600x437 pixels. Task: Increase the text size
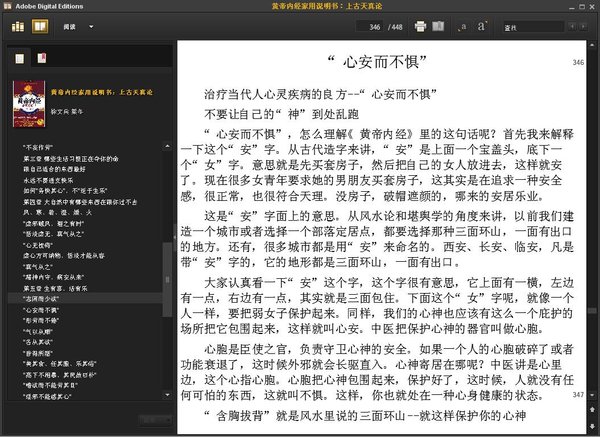point(481,25)
